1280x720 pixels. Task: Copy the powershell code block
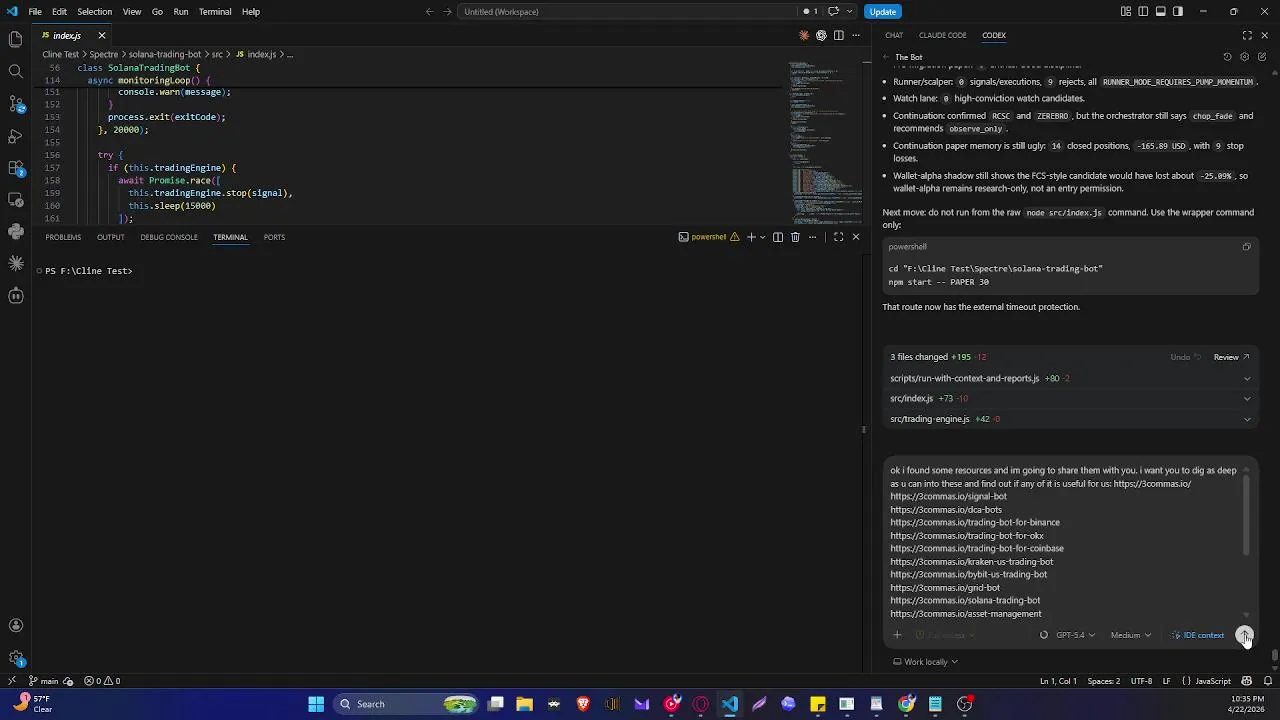[1246, 247]
